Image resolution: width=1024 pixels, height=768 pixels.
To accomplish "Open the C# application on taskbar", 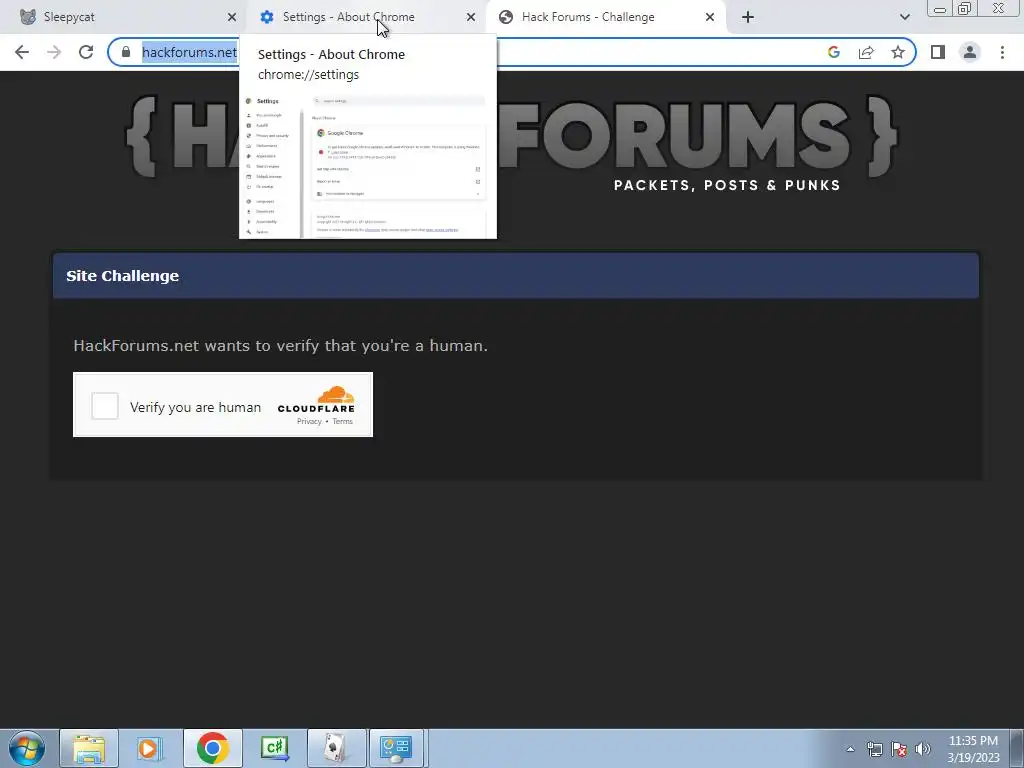I will coord(274,748).
